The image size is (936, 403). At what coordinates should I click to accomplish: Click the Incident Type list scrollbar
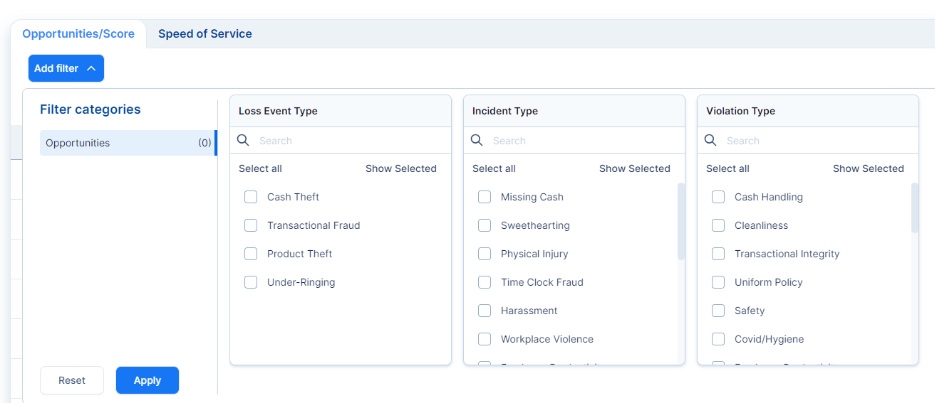(x=681, y=222)
